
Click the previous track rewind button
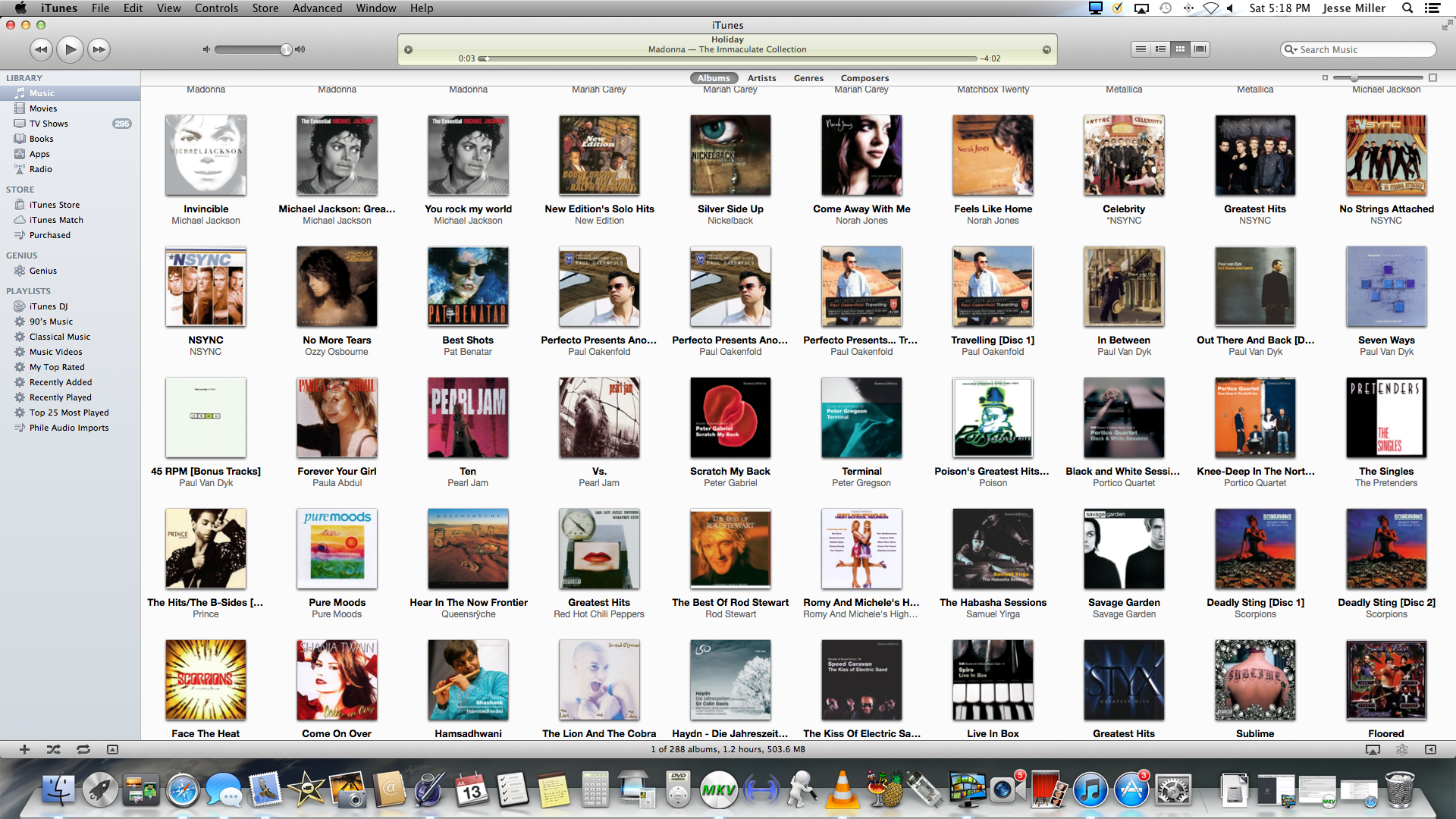click(41, 49)
